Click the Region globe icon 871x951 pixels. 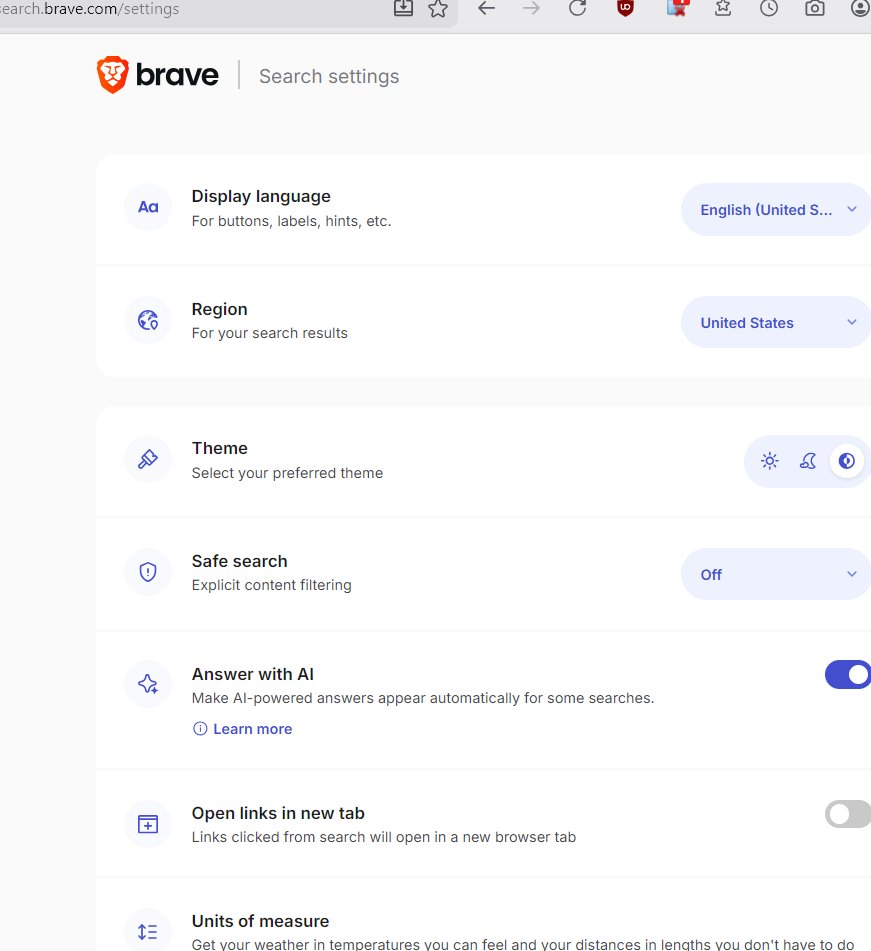click(x=148, y=320)
